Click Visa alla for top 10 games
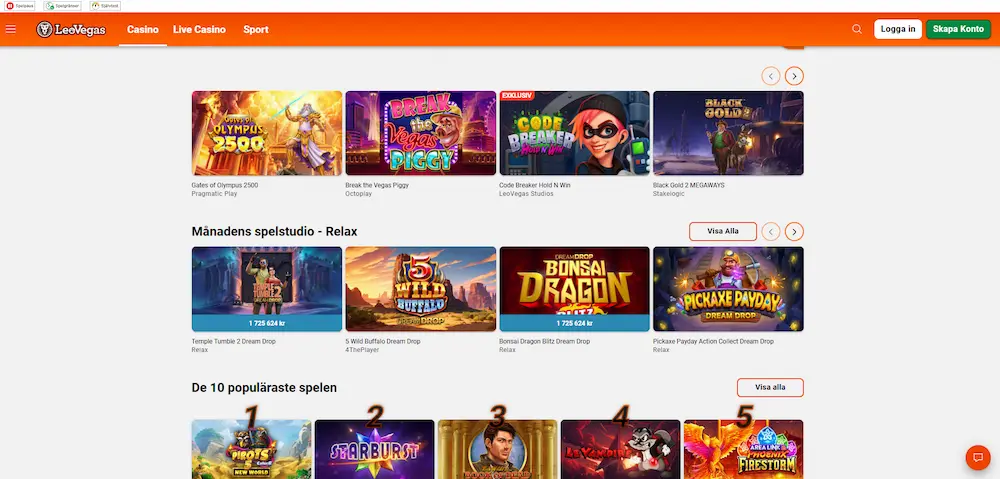This screenshot has height=479, width=1000. coord(770,387)
